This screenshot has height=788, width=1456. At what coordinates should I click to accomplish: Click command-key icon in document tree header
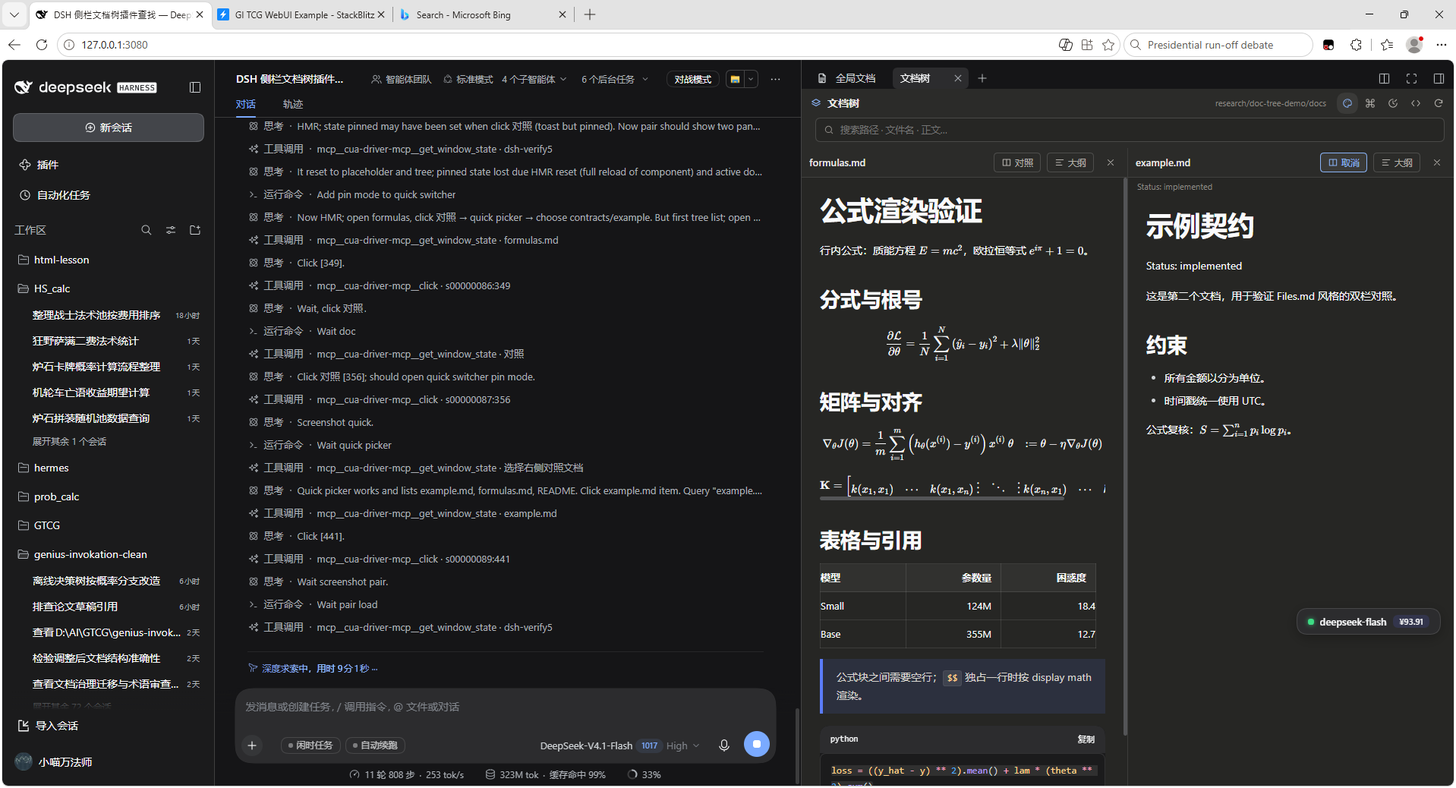[x=1371, y=103]
